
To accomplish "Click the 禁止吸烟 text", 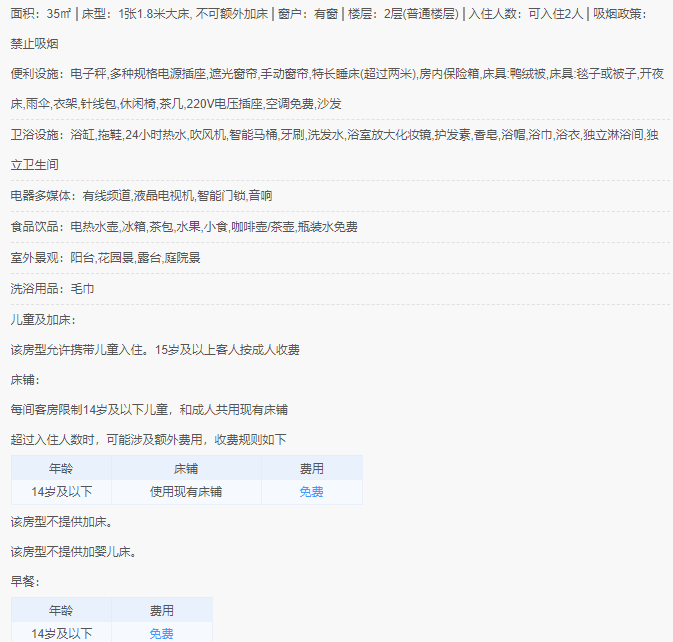I will [x=34, y=44].
